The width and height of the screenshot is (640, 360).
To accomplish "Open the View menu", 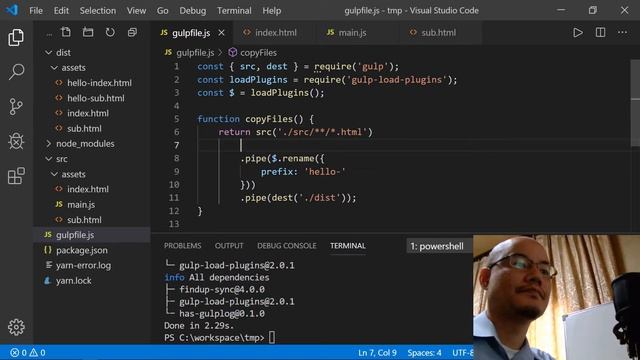I will 136,11.
